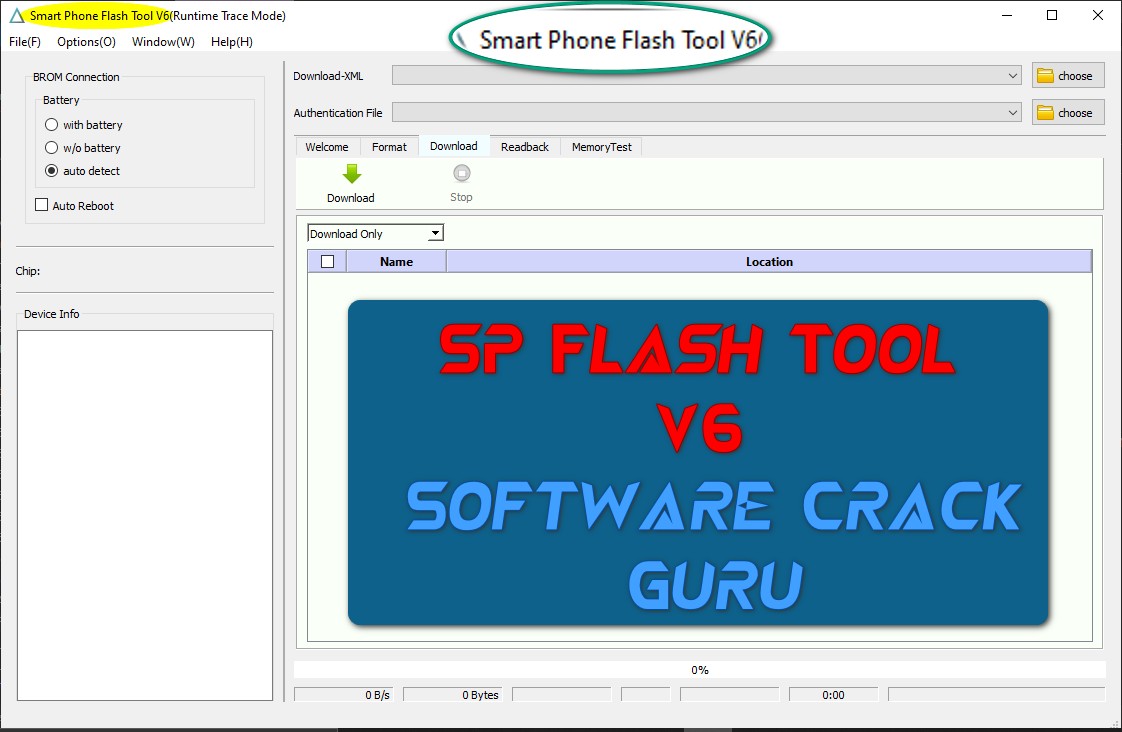Enable the Auto Reboot checkbox

pyautogui.click(x=42, y=205)
